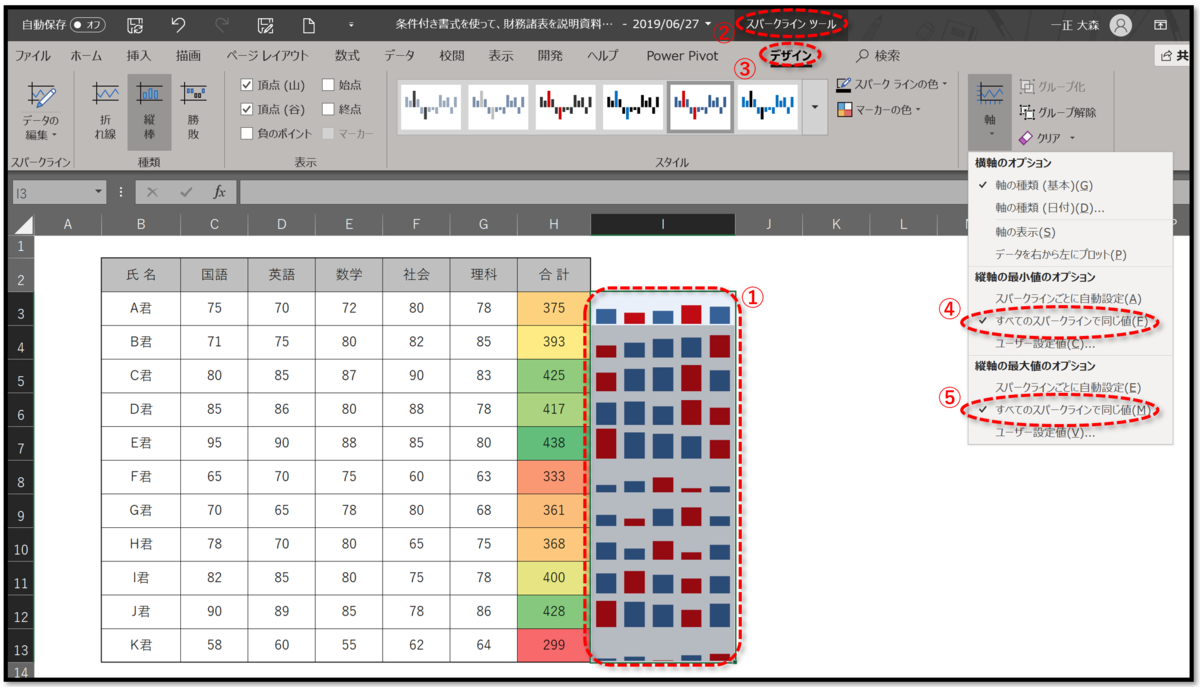Select the highlighted red-blue sparkline style
Viewport: 1200px width, 687px height.
click(x=700, y=106)
